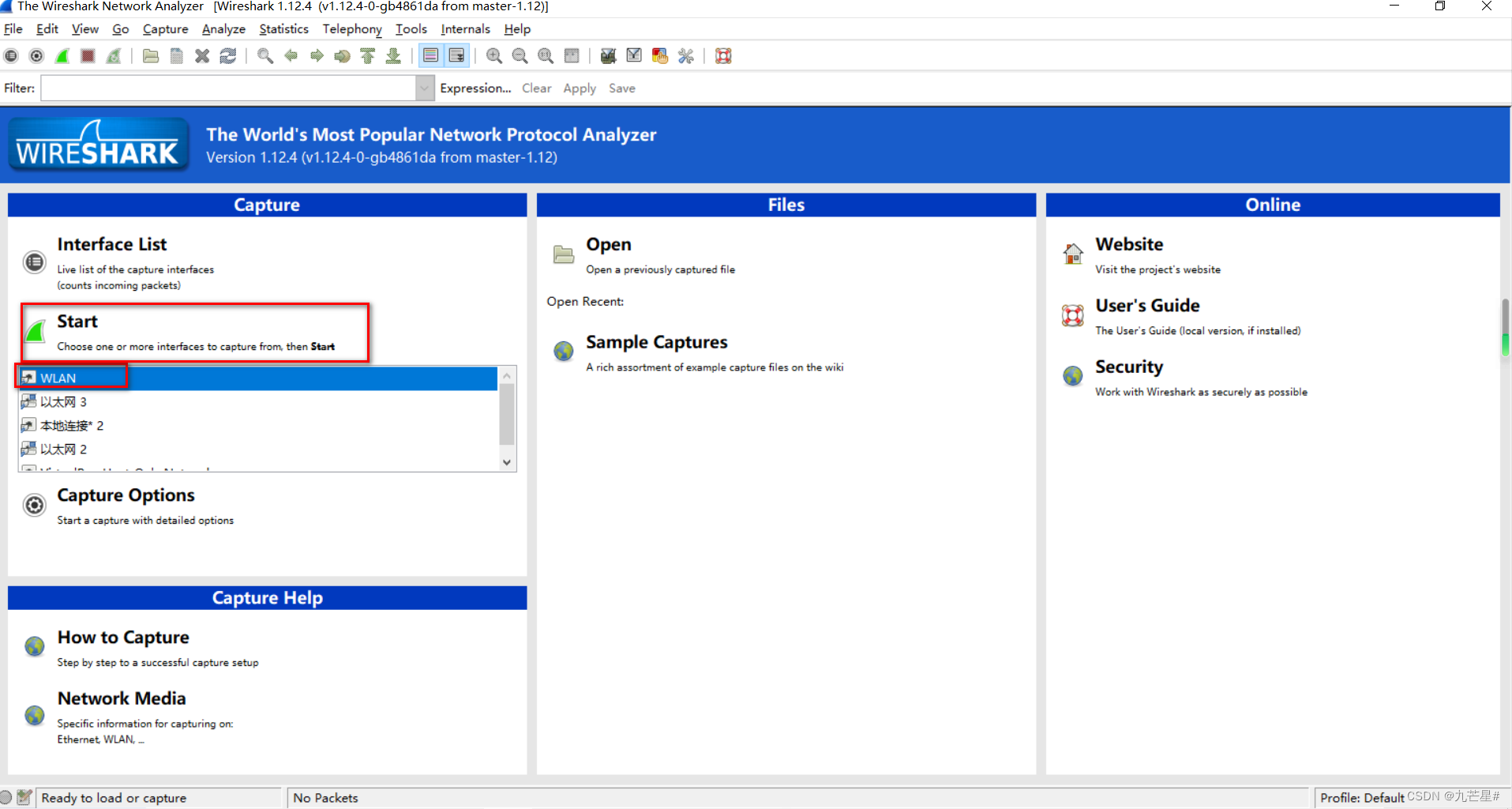The height and width of the screenshot is (809, 1512).
Task: Open a capture file toolbar icon
Action: 151,56
